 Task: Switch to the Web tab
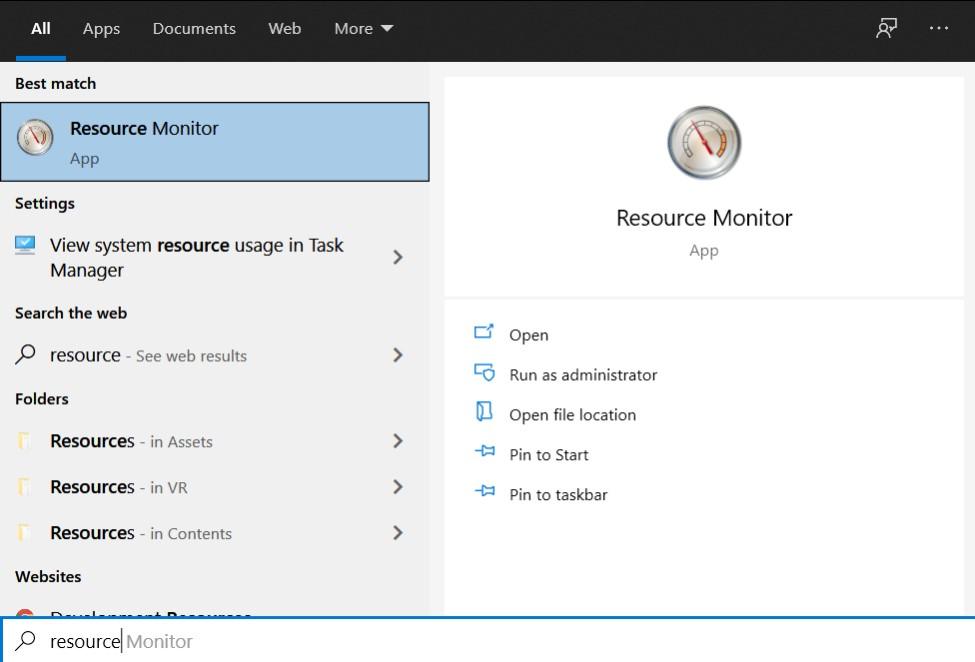pos(285,29)
